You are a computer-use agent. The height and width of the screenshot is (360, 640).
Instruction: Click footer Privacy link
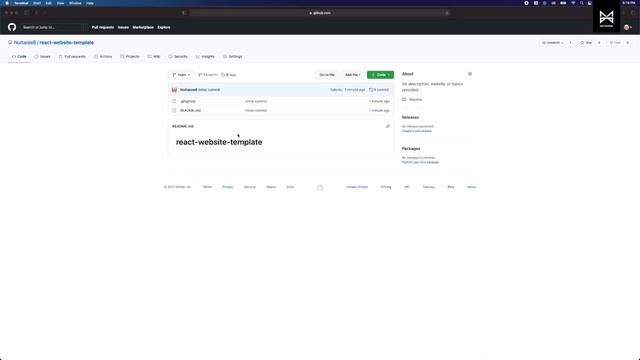click(228, 187)
